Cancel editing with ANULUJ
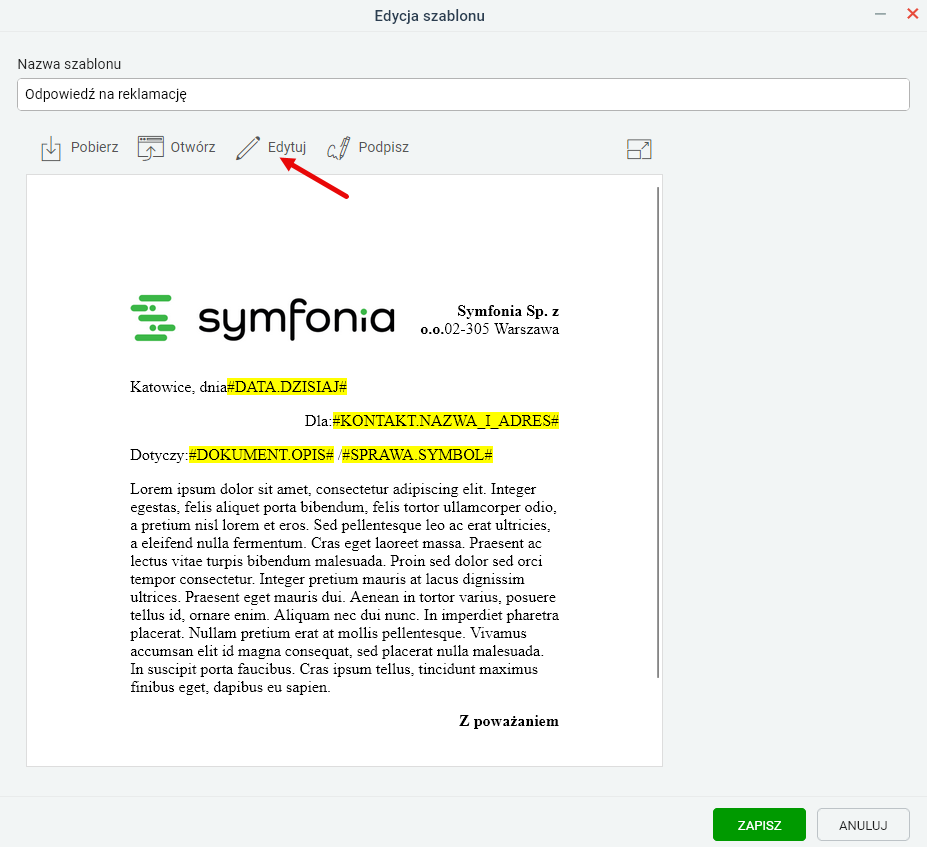The image size is (927, 847). click(863, 825)
